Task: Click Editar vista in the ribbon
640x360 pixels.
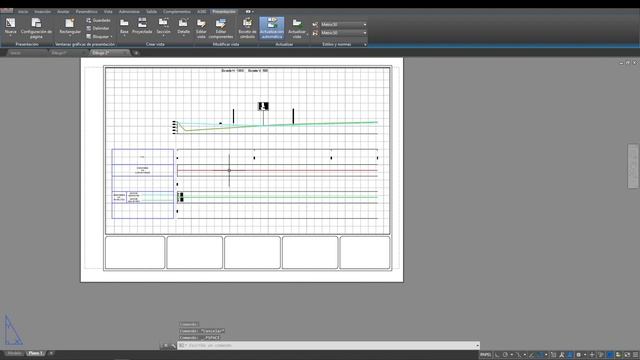Action: [201, 28]
